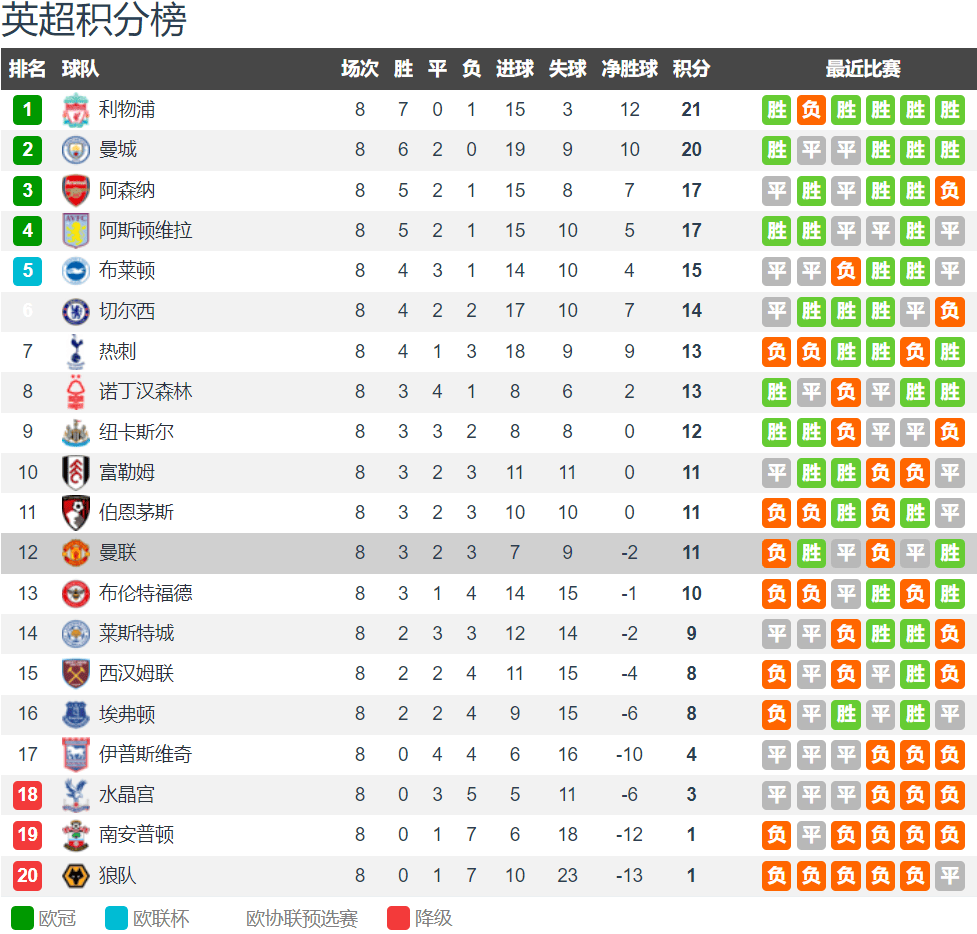Click the Crystal Palace eagle crest
The image size is (977, 934).
pos(75,795)
